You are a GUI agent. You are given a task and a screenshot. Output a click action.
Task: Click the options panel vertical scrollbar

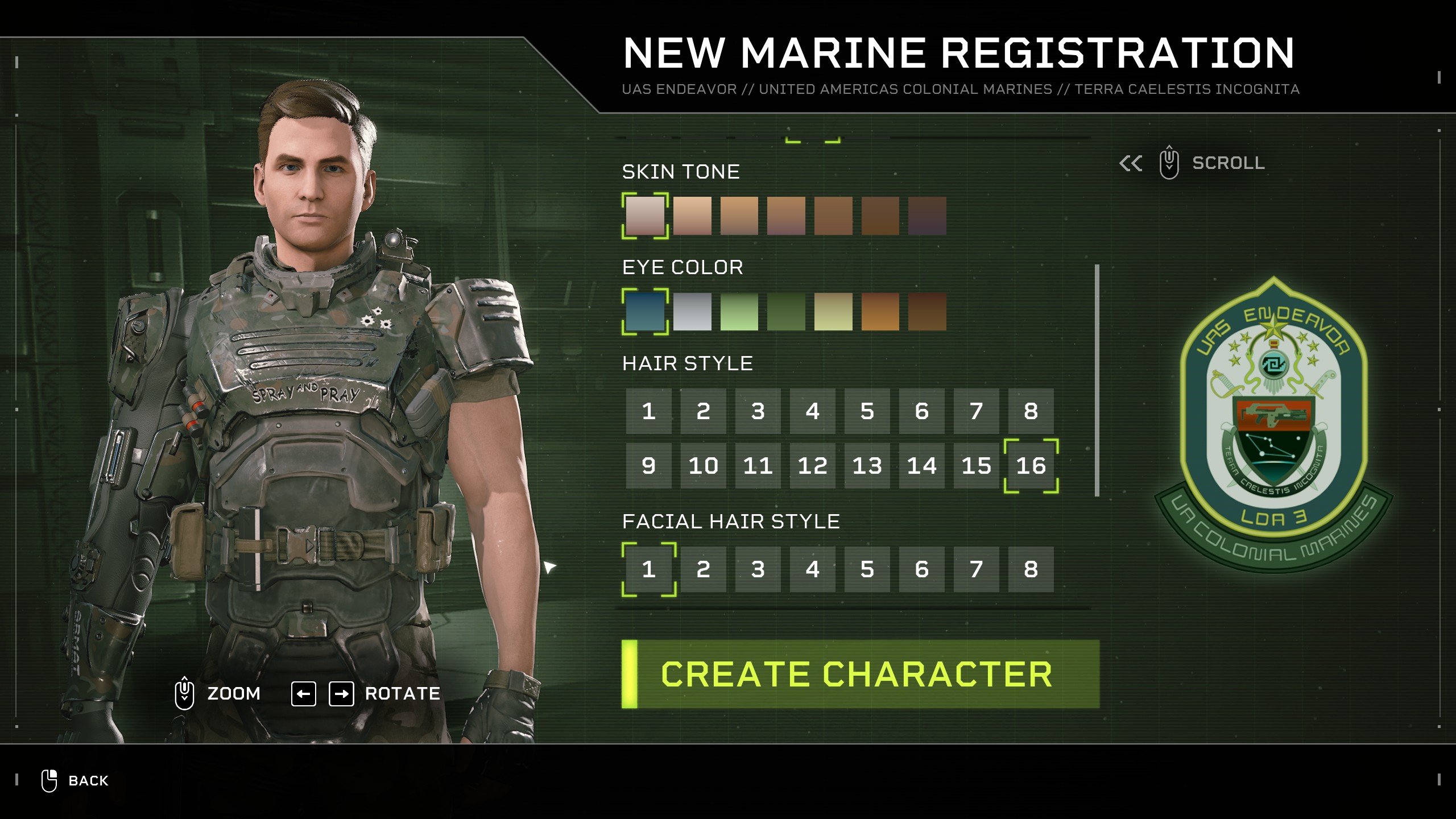point(1097,380)
